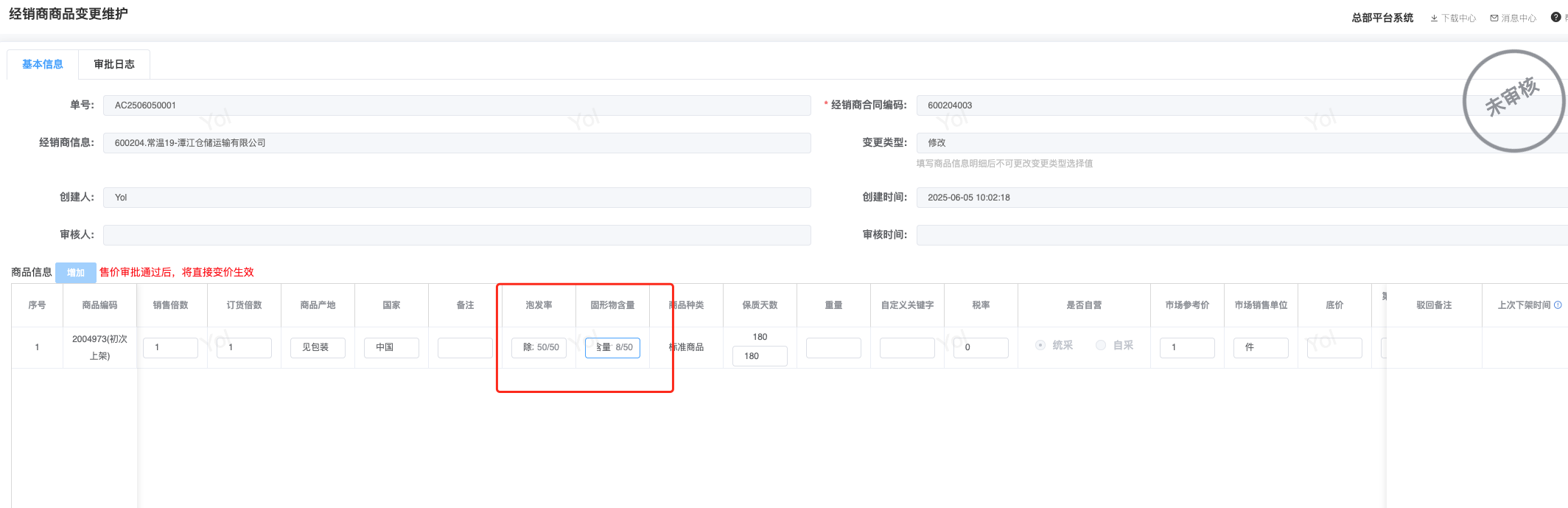Viewport: 1568px width, 508px height.
Task: Click the page title 经销商商品变更维护
Action: coord(69,14)
